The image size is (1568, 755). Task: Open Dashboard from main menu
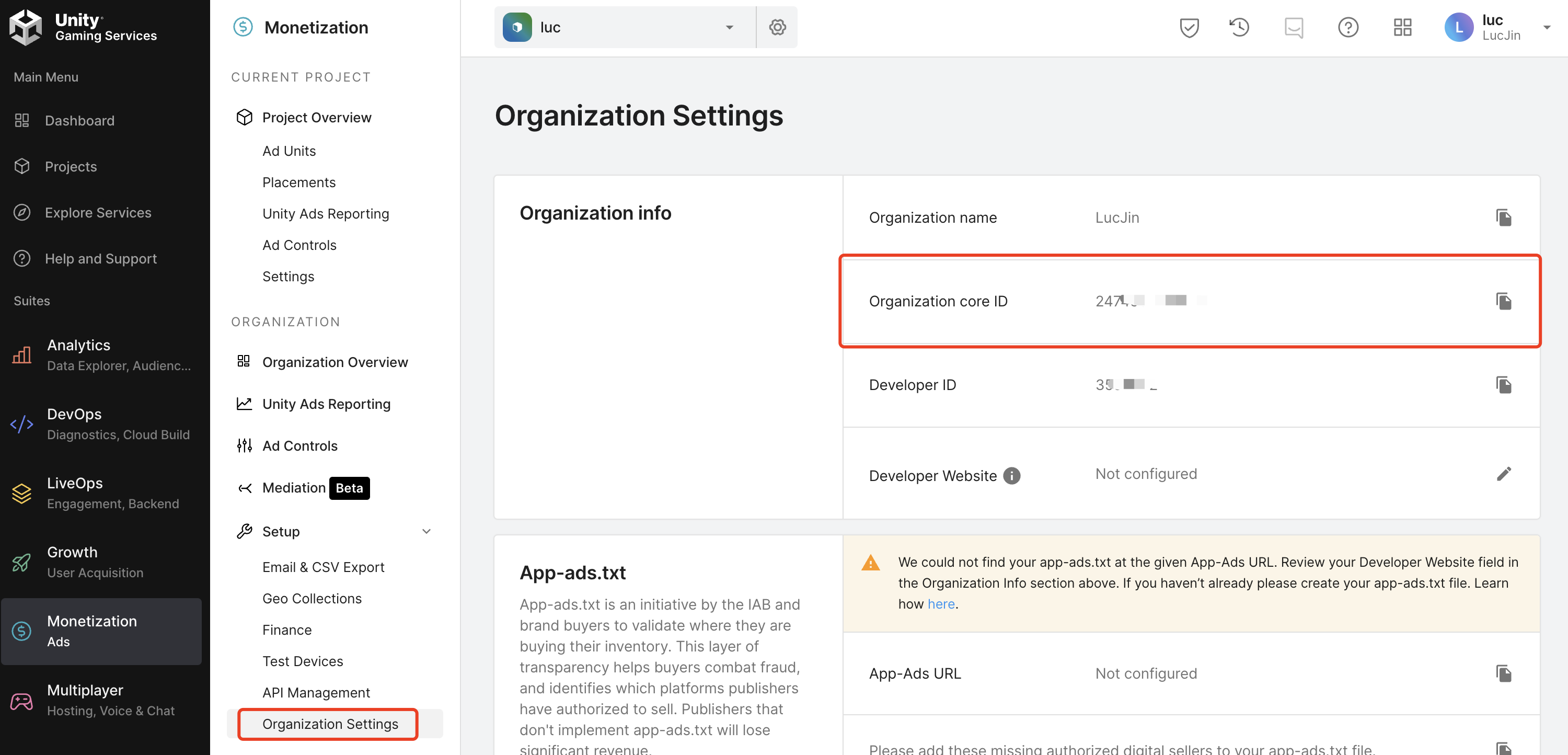[x=79, y=121]
